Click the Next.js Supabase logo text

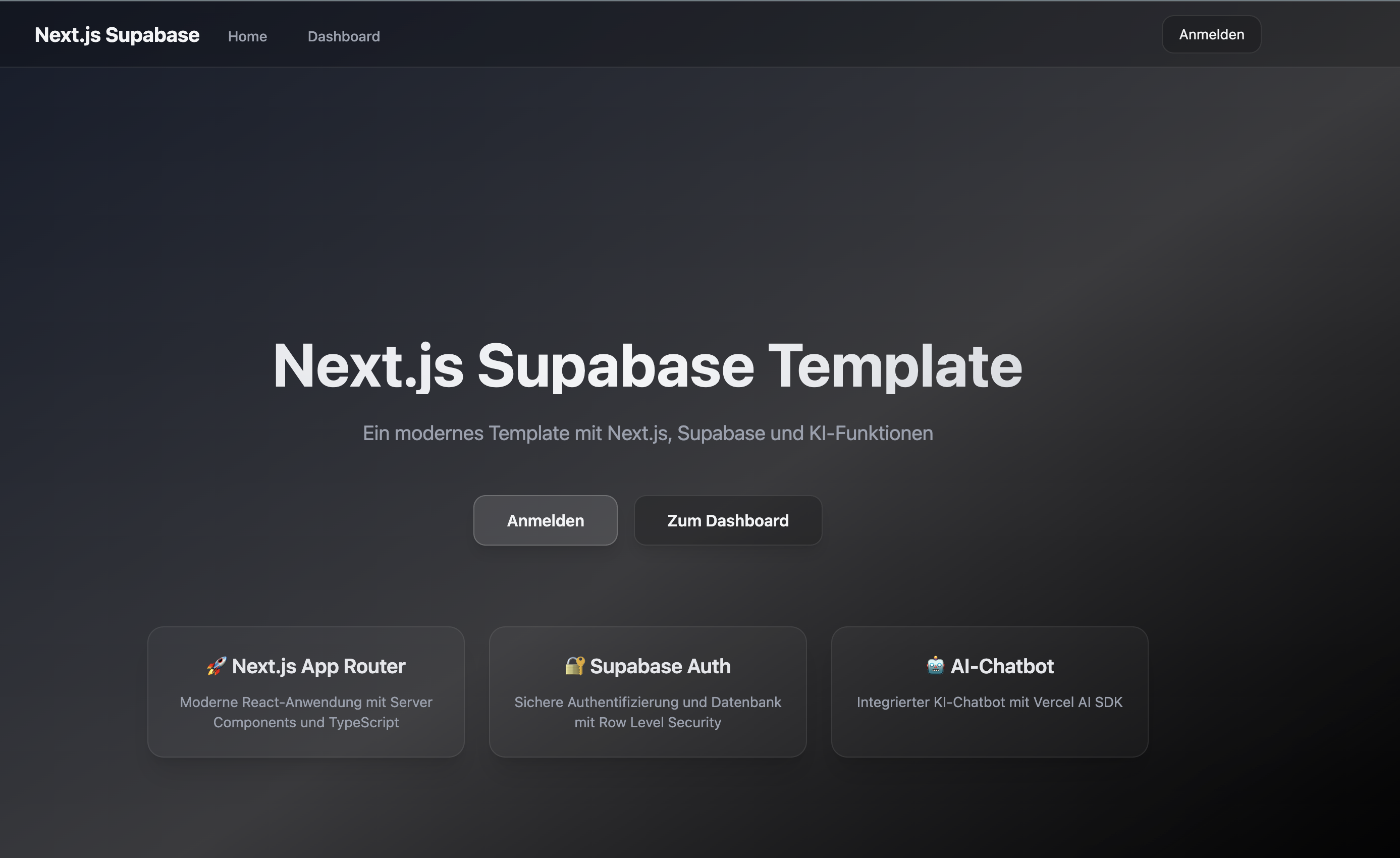(117, 35)
